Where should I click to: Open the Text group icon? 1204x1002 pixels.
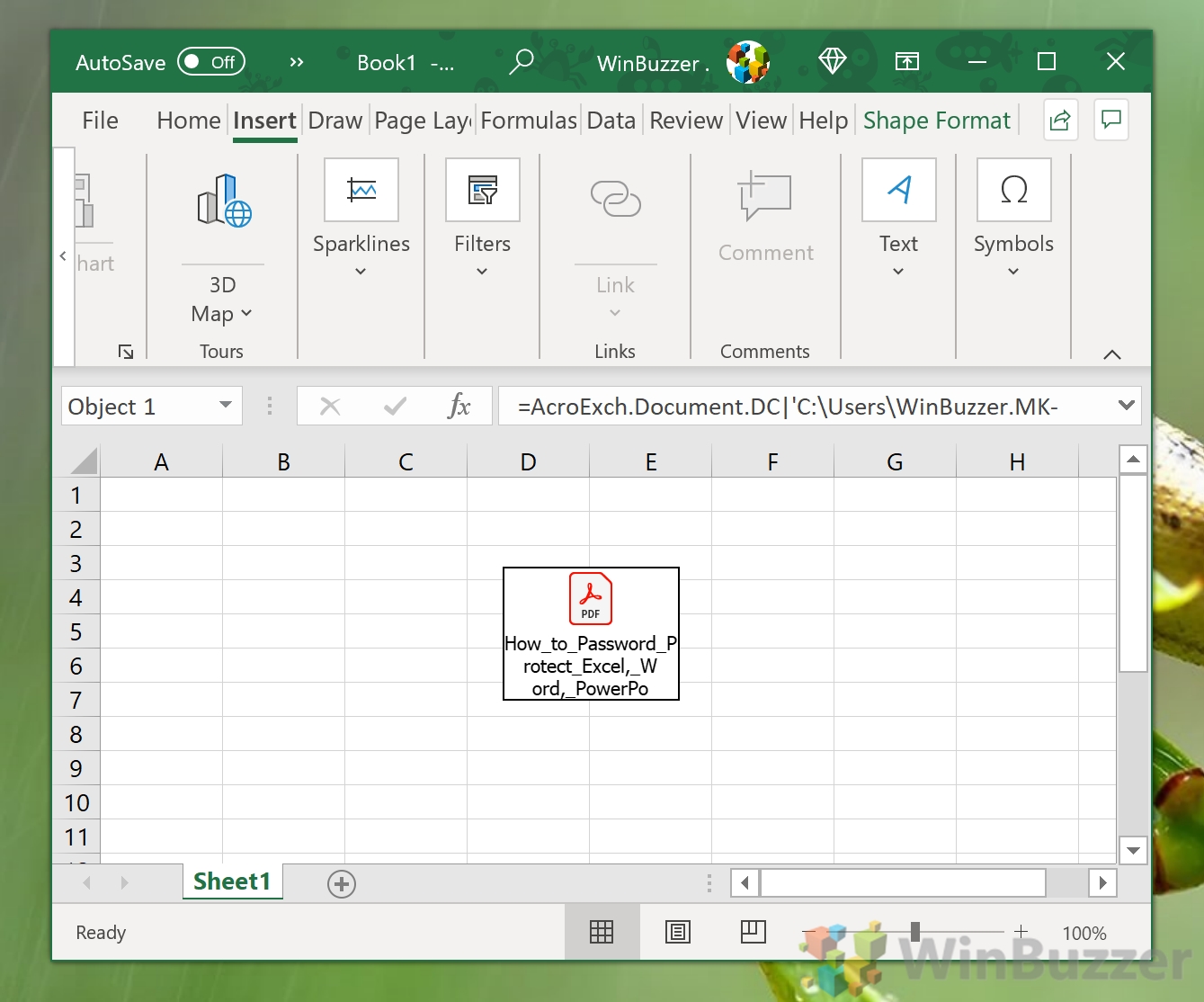[x=898, y=190]
